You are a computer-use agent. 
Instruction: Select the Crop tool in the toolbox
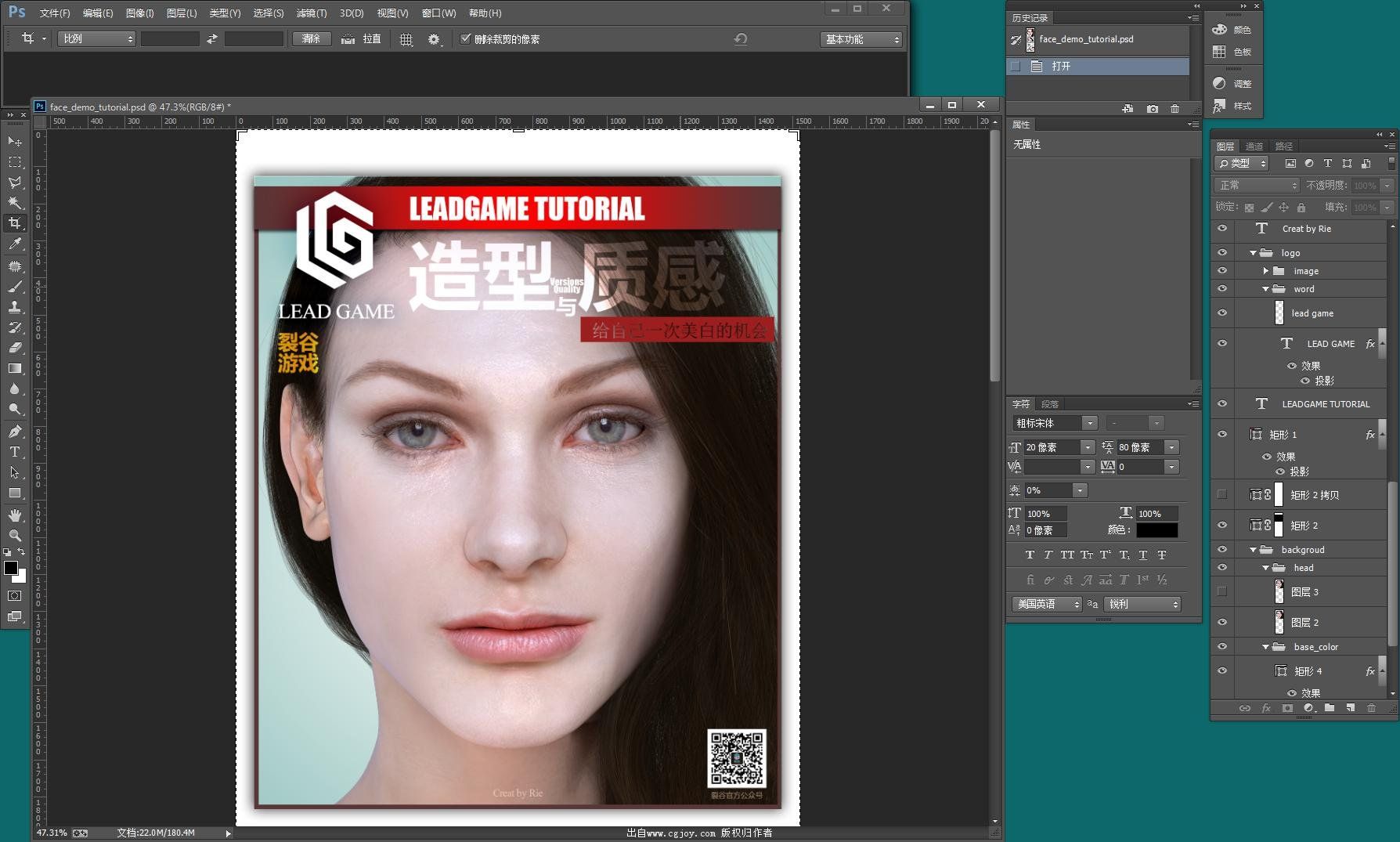coord(14,223)
